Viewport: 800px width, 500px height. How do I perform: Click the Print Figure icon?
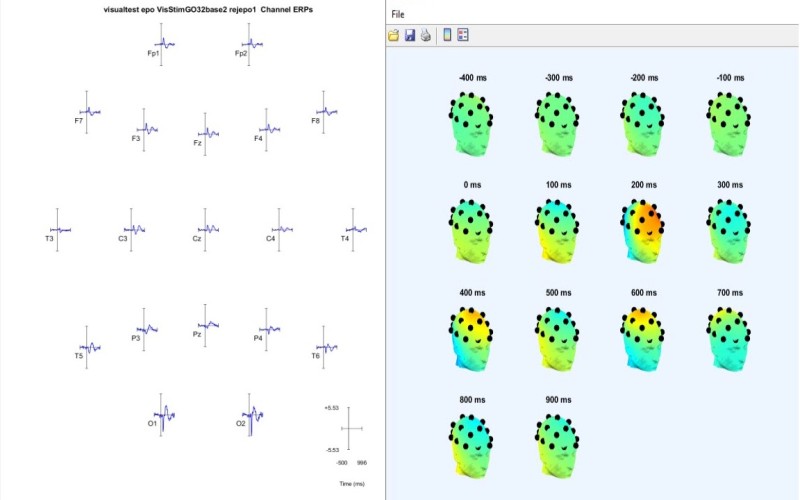[x=425, y=35]
